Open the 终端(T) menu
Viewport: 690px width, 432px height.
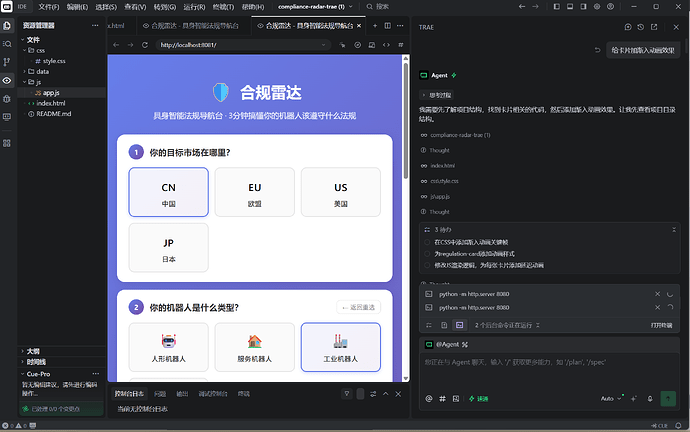(x=223, y=7)
